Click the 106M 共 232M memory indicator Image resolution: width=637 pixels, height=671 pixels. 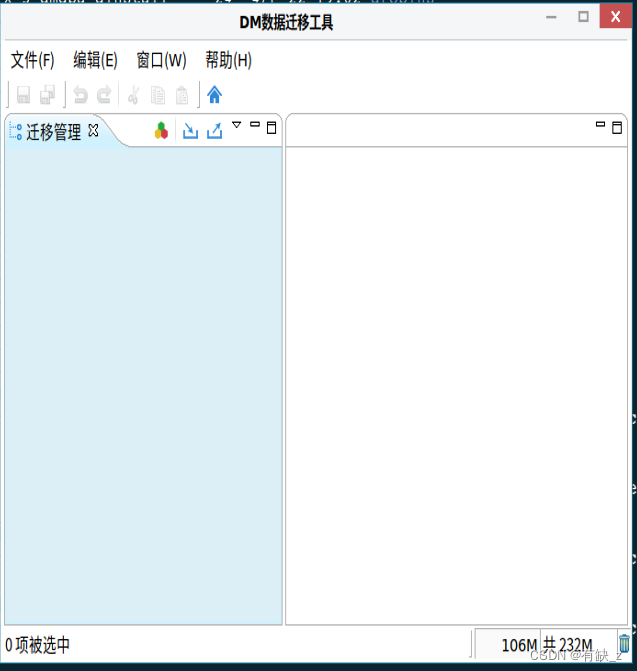tap(546, 644)
